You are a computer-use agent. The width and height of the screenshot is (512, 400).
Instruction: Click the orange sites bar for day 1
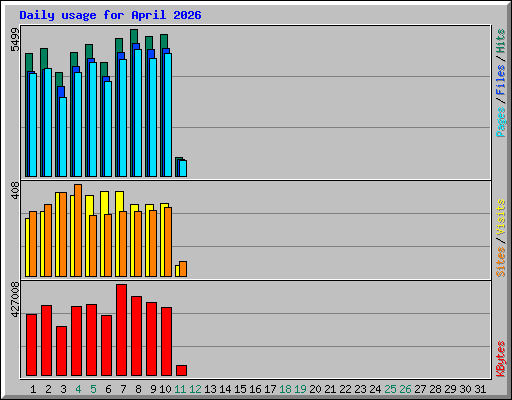point(33,244)
